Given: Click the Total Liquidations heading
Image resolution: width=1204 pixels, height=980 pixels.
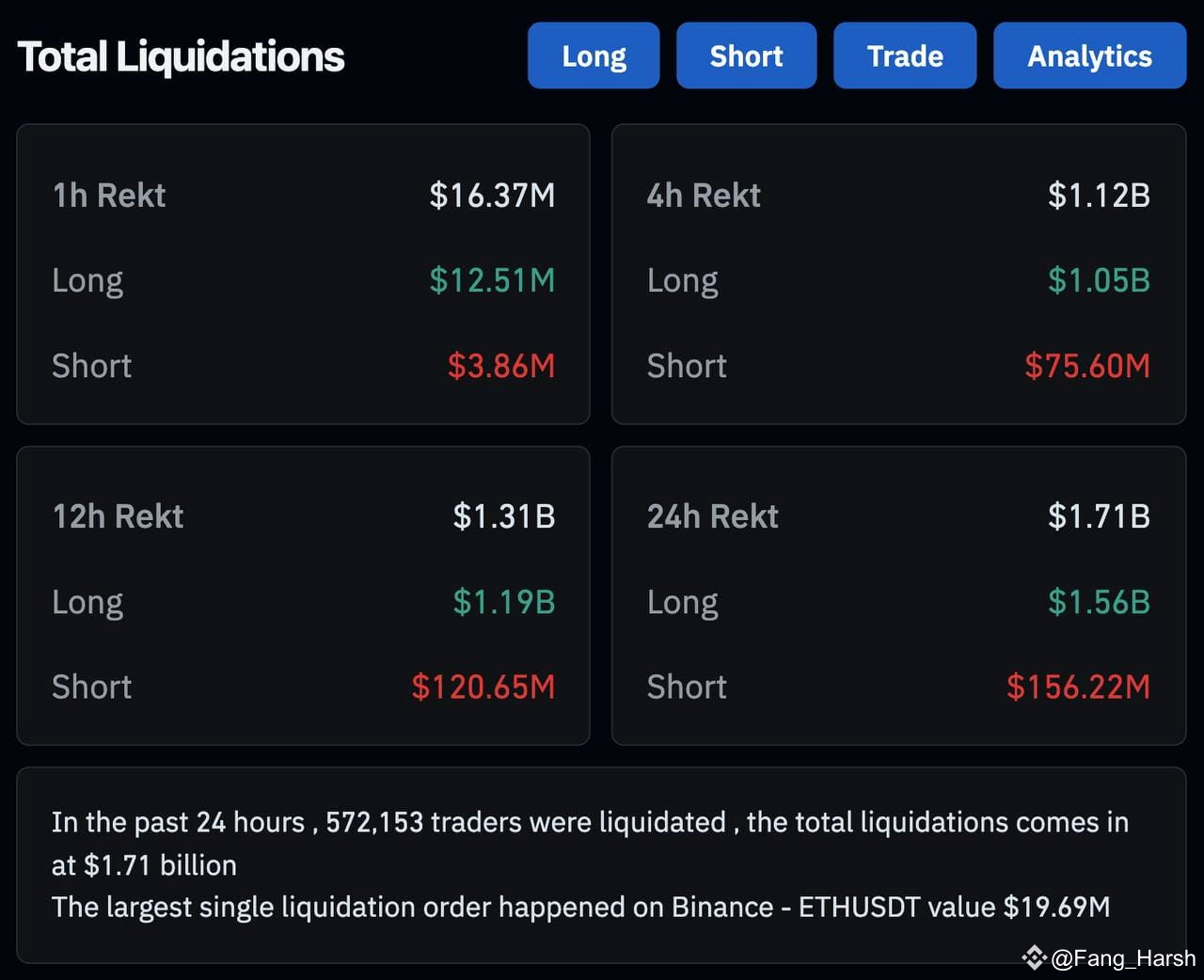Looking at the screenshot, I should [182, 56].
